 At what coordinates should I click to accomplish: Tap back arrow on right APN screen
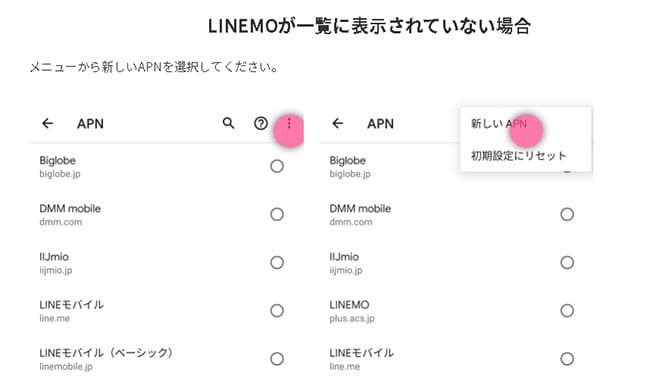point(338,123)
